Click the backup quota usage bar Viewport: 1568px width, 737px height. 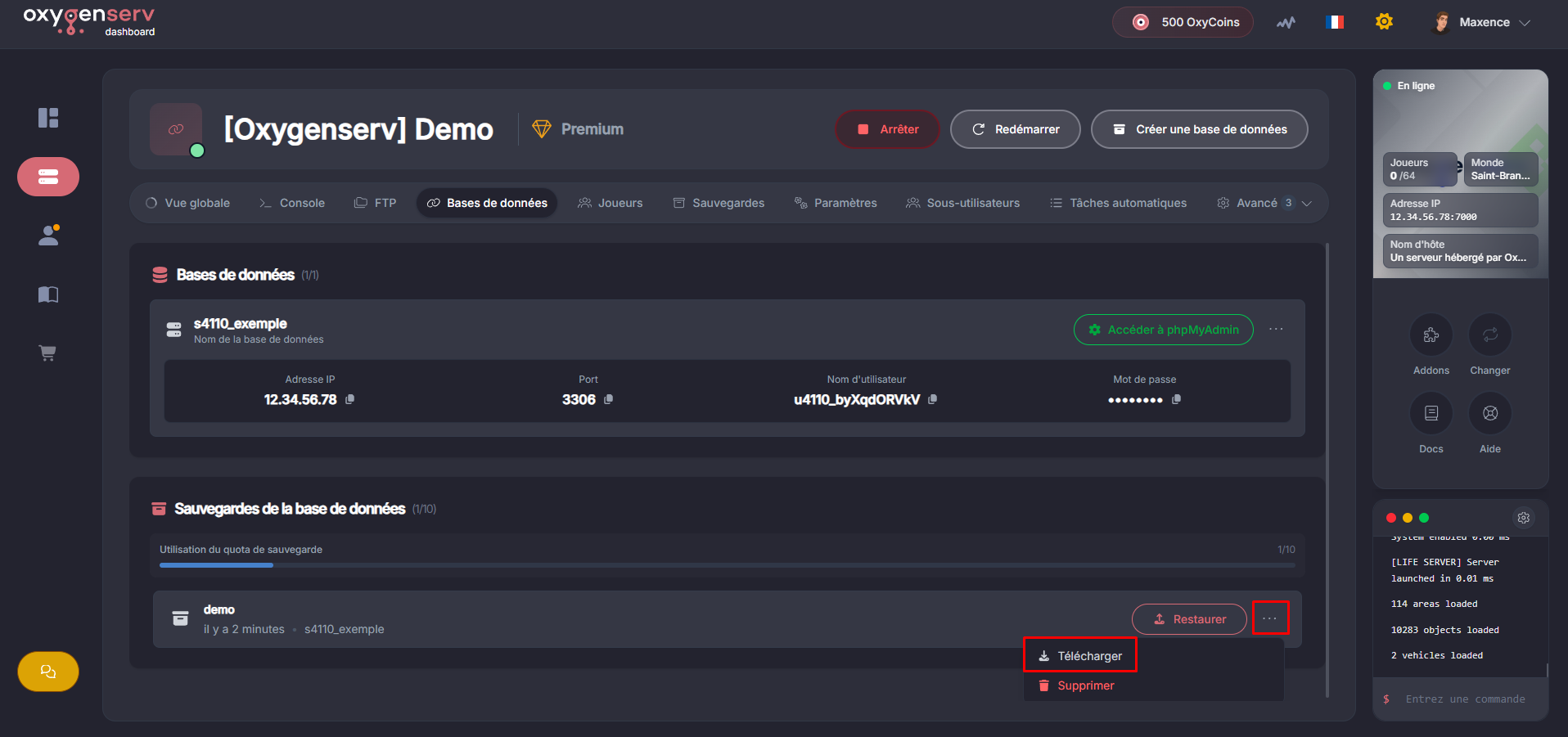[x=727, y=564]
